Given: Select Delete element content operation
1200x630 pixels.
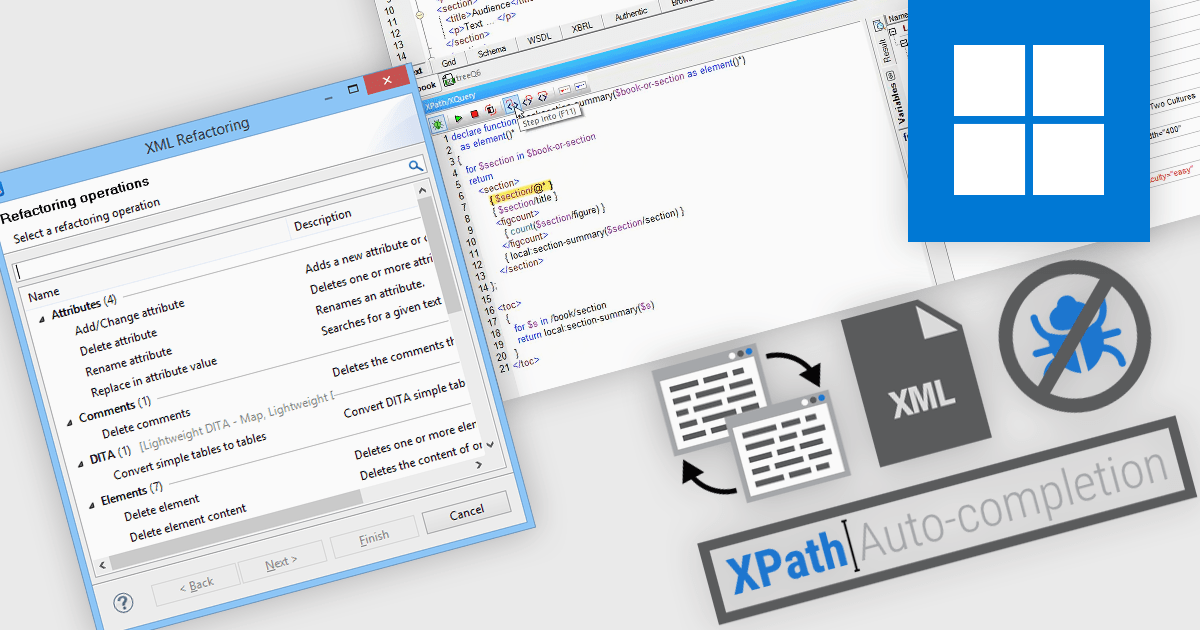Looking at the screenshot, I should point(187,523).
